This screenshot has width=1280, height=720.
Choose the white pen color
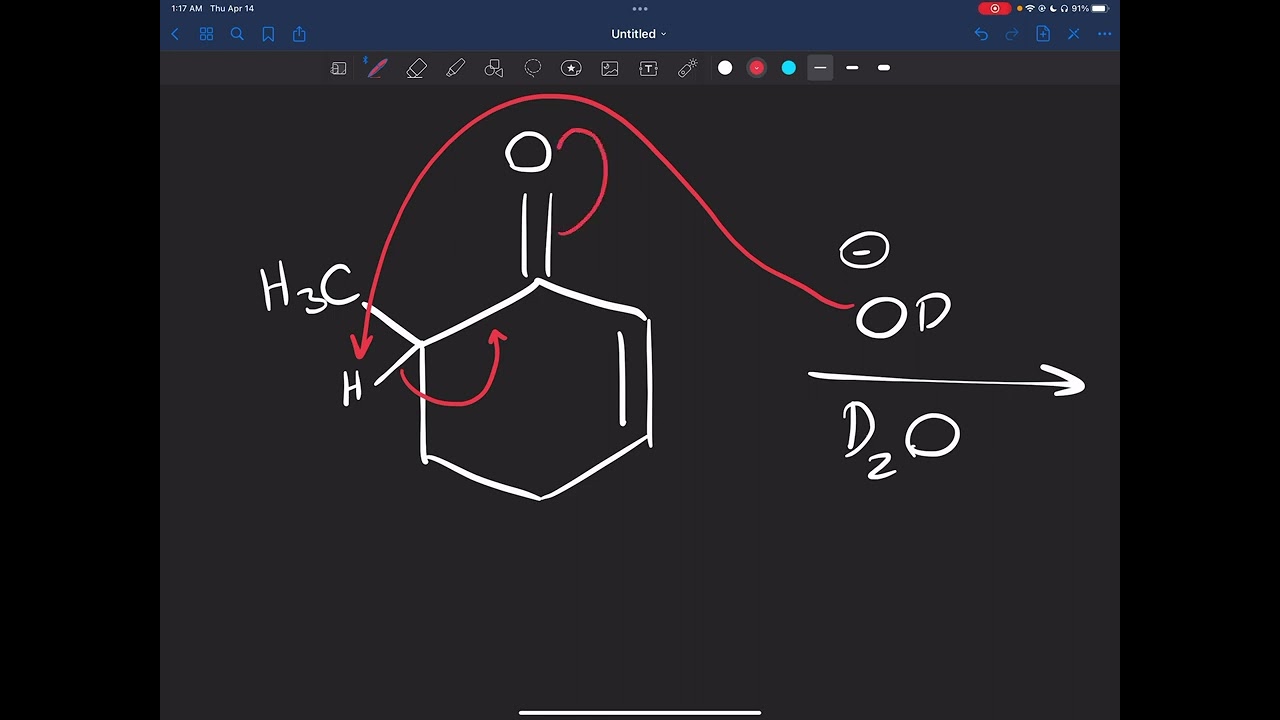click(x=725, y=68)
